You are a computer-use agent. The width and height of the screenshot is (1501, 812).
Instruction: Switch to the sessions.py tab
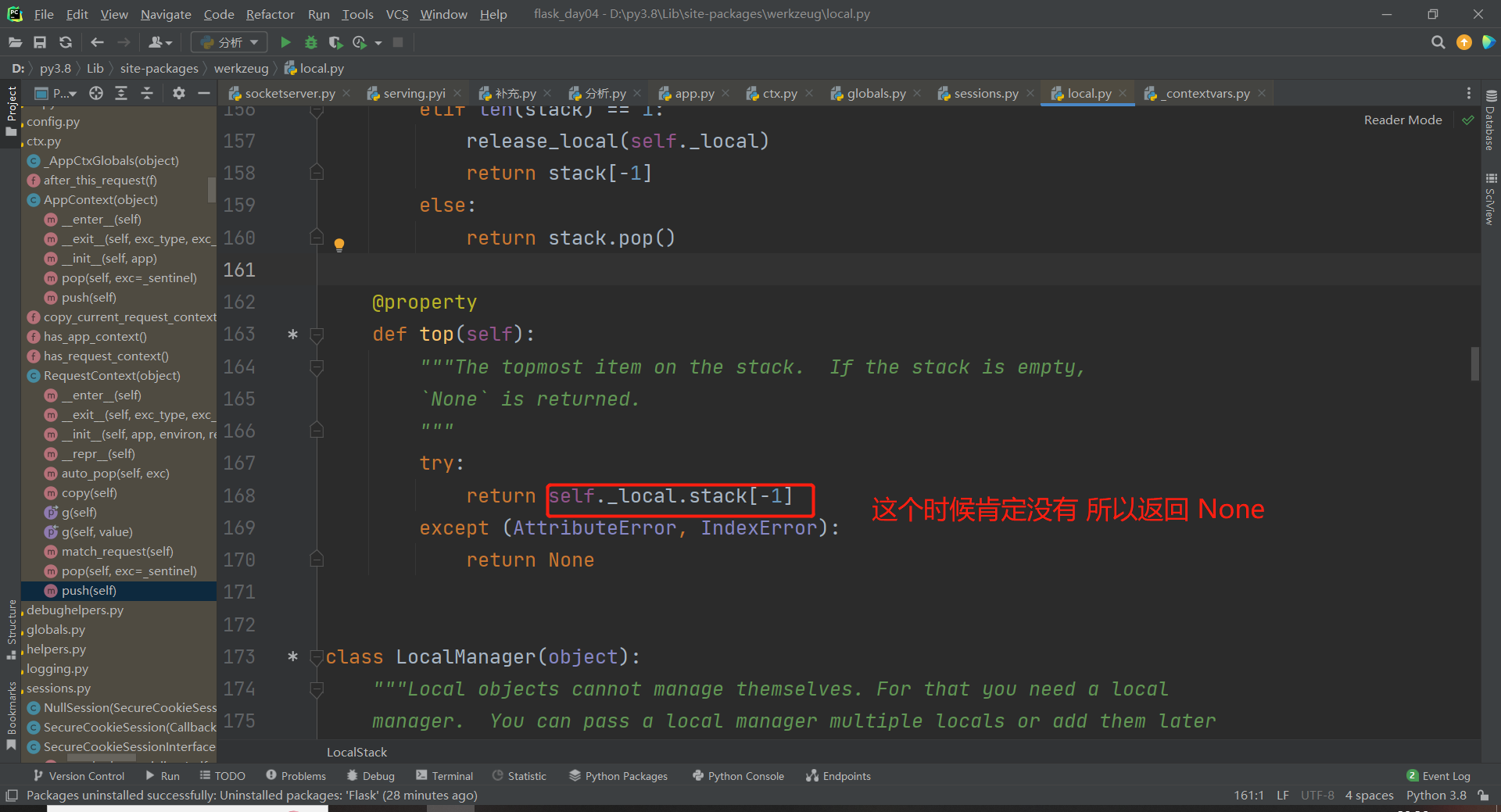coord(986,94)
